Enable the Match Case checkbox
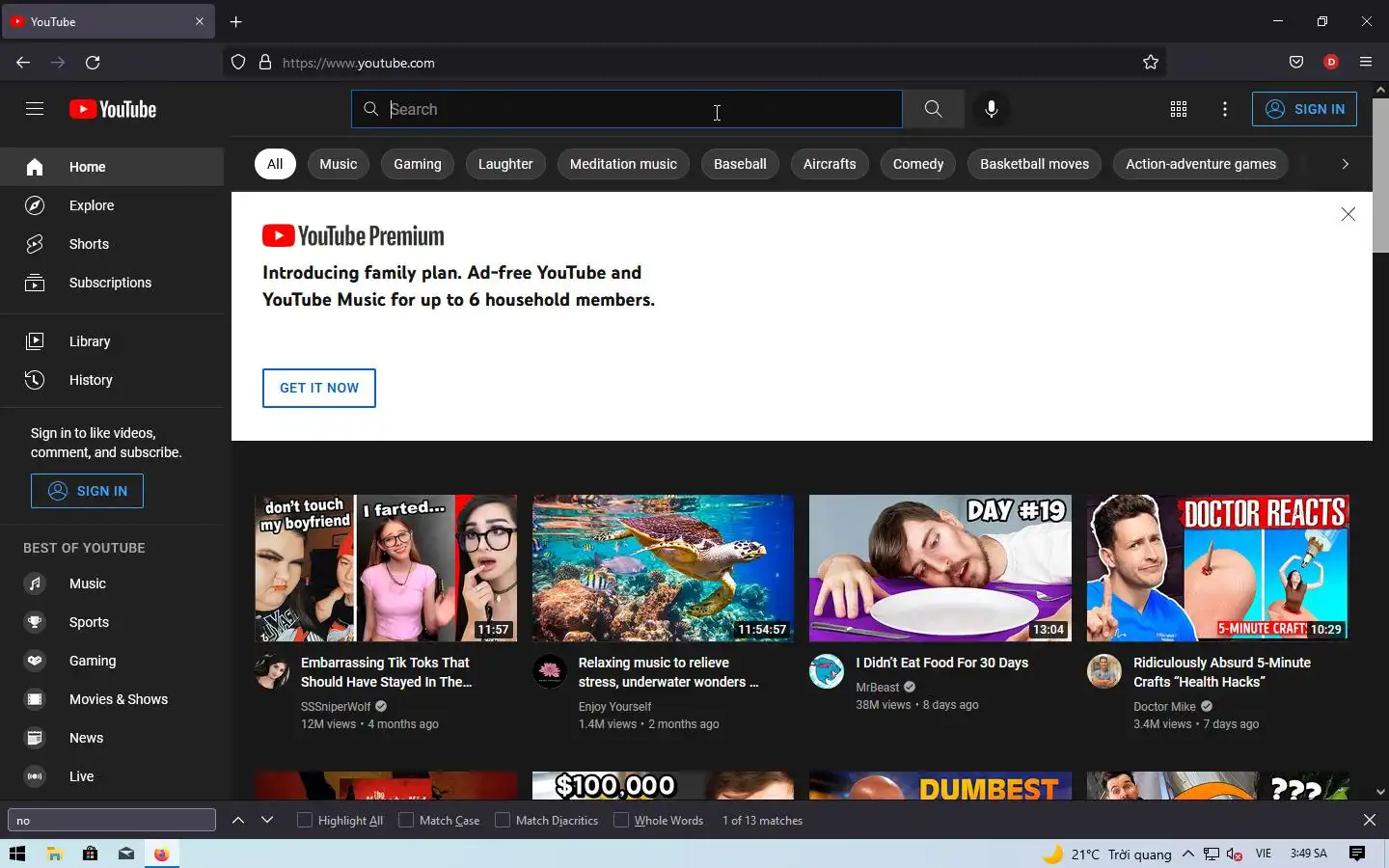Image resolution: width=1389 pixels, height=868 pixels. click(x=406, y=821)
